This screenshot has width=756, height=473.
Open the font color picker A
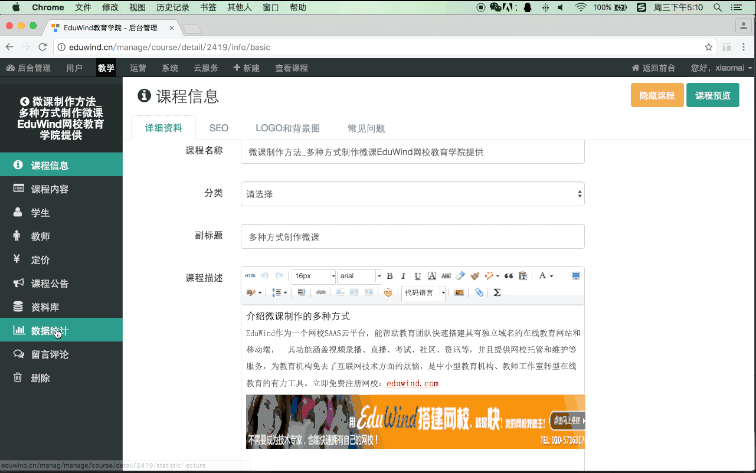(x=544, y=276)
